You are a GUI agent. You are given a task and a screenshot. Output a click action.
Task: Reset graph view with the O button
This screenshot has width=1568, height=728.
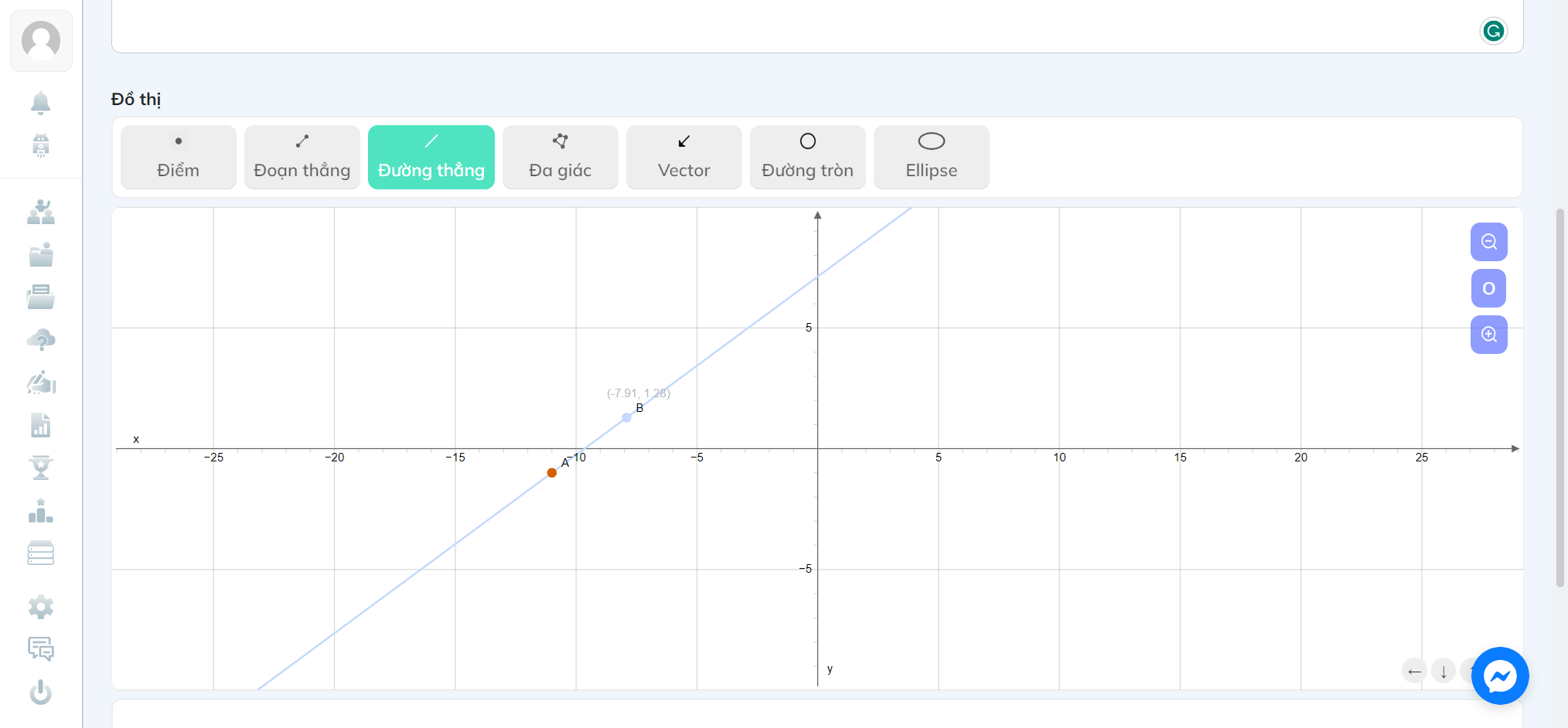point(1489,288)
